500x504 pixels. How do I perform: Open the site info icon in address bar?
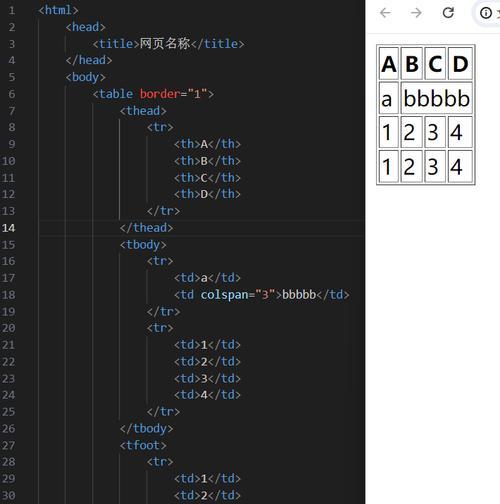point(486,13)
